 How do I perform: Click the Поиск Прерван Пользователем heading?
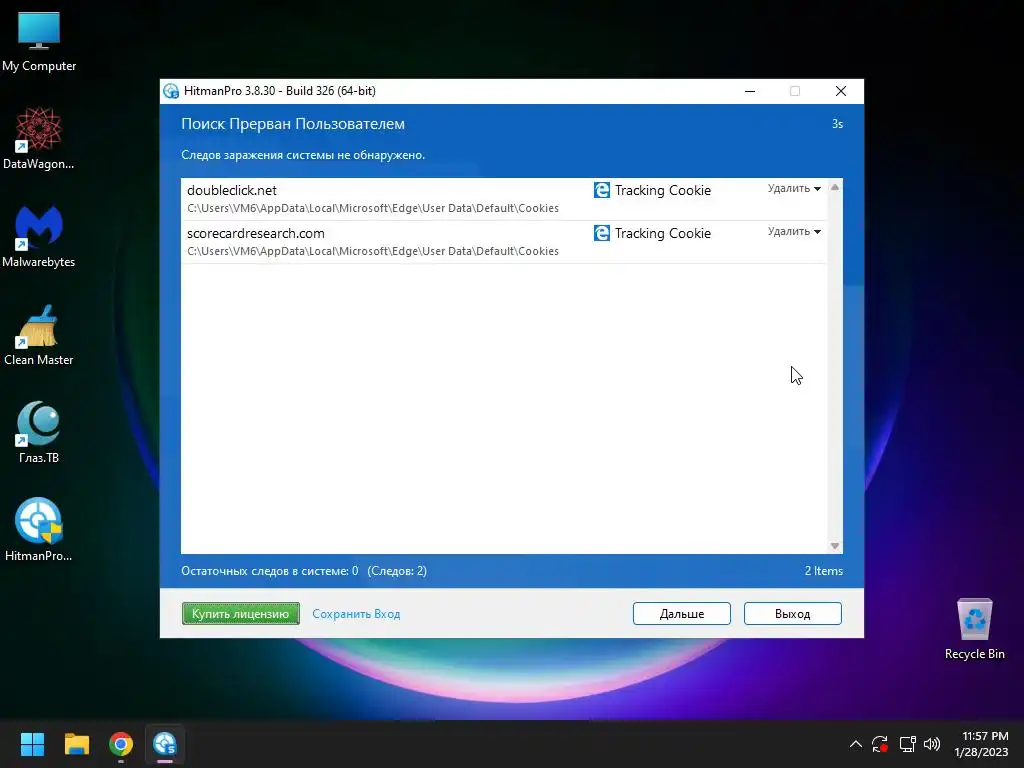coord(293,124)
